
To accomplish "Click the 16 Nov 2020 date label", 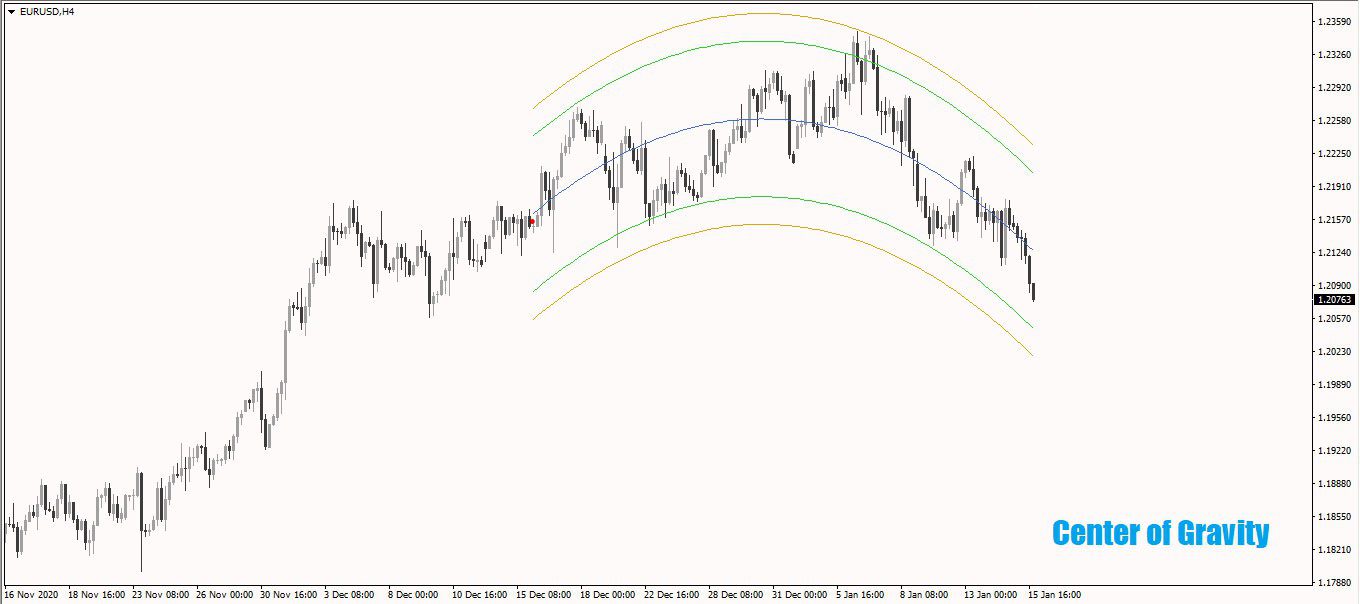I will 30,595.
